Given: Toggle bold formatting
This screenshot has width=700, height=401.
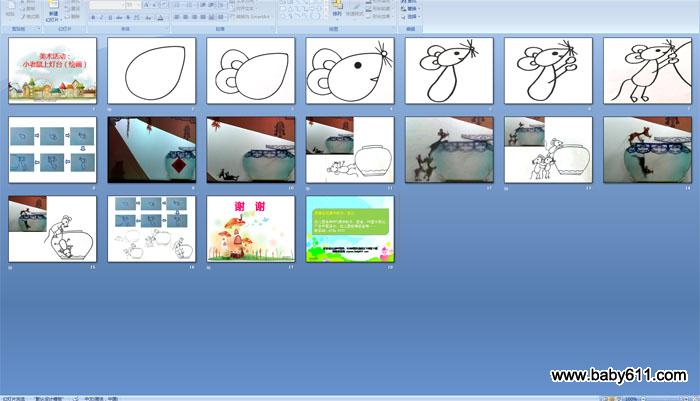Looking at the screenshot, I should point(92,17).
